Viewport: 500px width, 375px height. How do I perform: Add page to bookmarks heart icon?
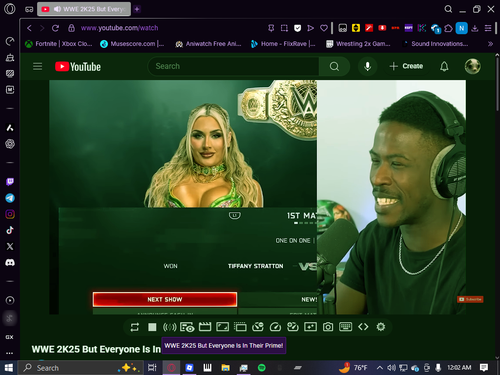click(x=324, y=28)
